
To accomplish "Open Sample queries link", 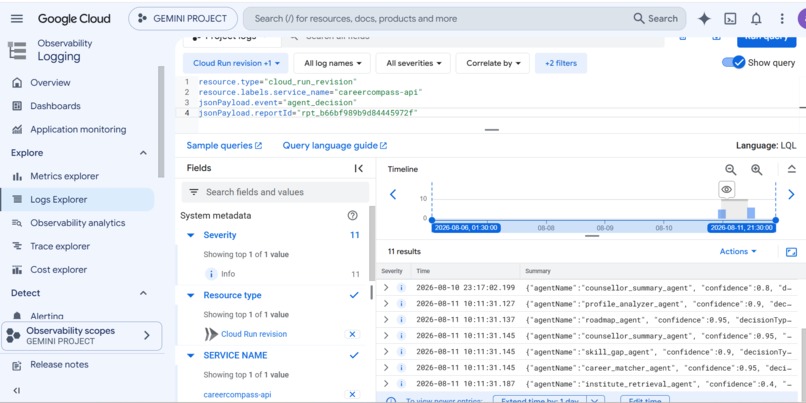I will pos(224,145).
